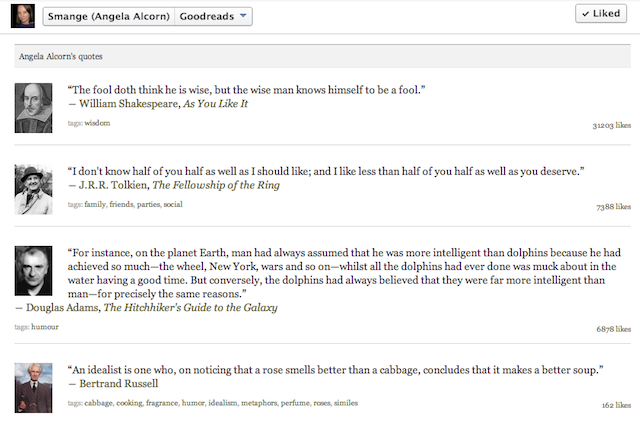Click the 162 likes count
The width and height of the screenshot is (640, 423).
[x=616, y=405]
